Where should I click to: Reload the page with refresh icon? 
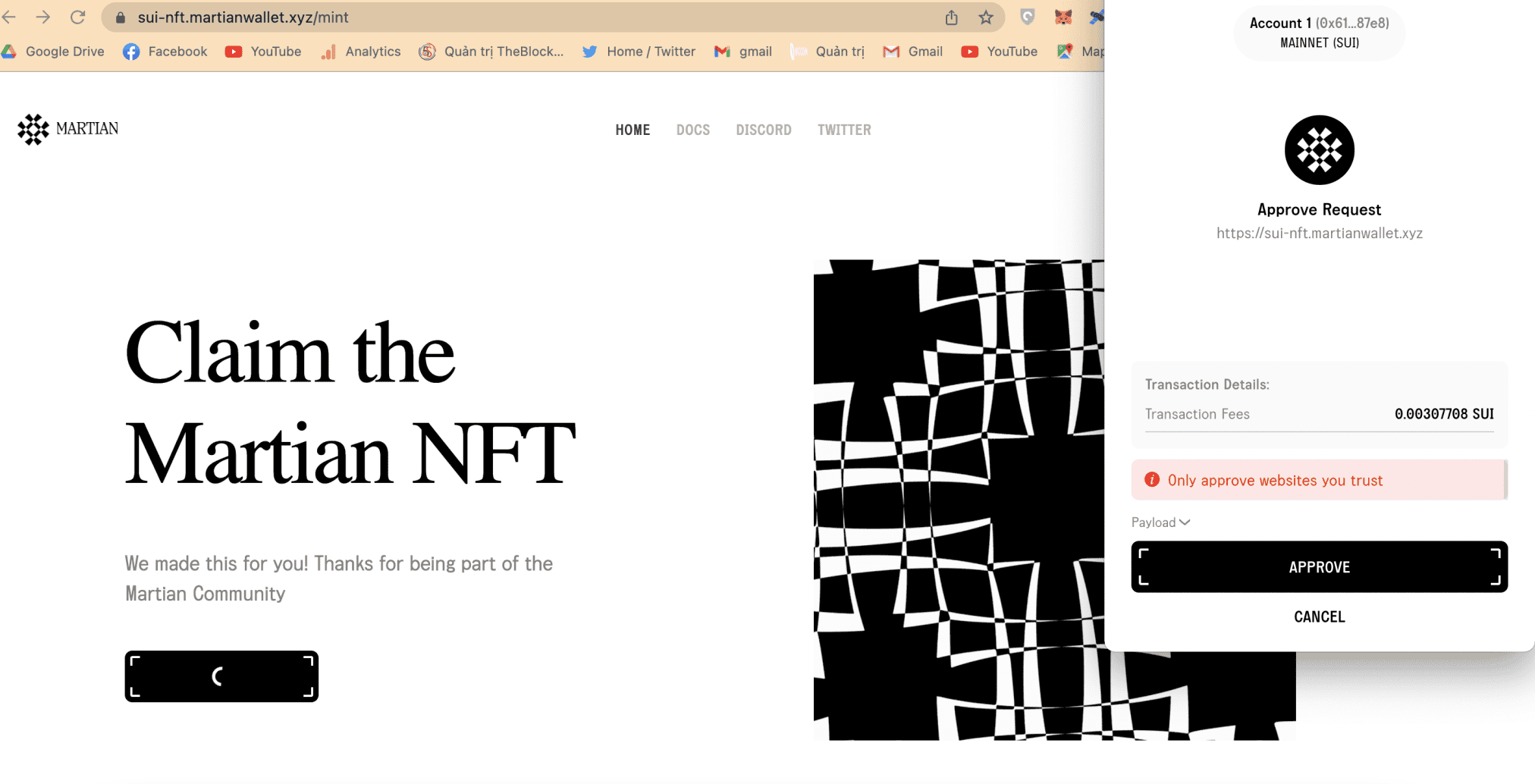click(x=77, y=17)
